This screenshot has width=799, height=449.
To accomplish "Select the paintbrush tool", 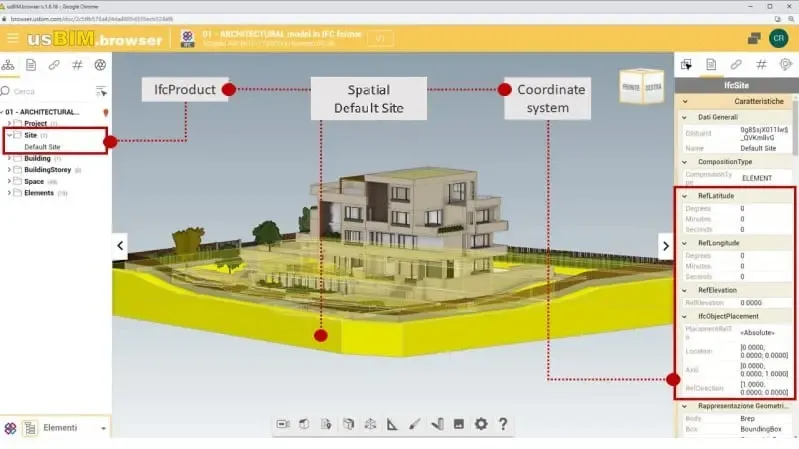I will tap(415, 424).
